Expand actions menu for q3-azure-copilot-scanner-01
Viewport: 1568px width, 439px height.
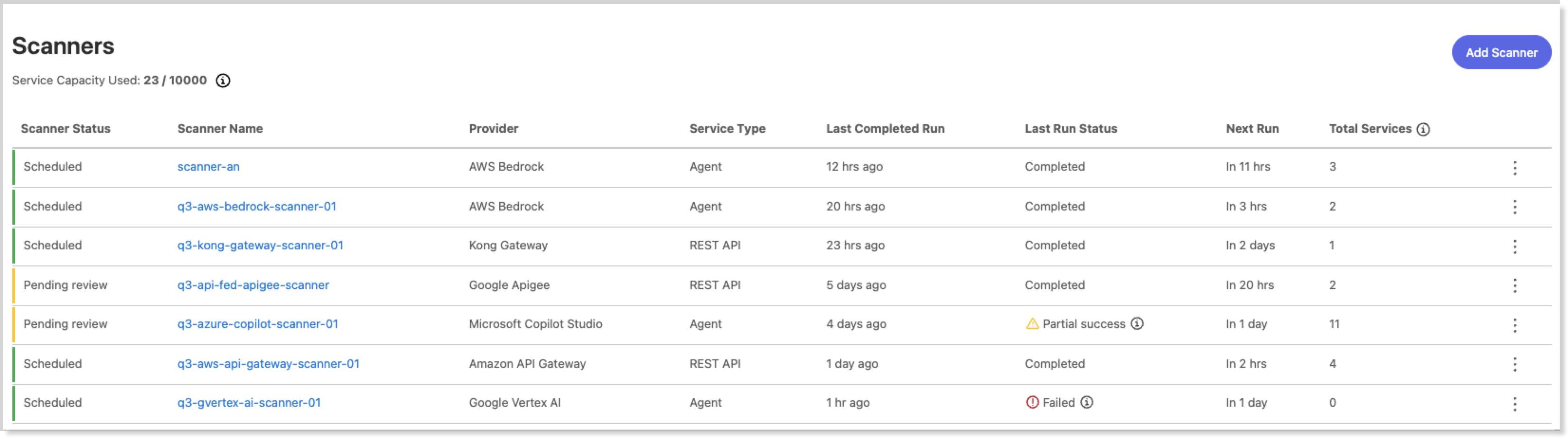pos(1514,326)
